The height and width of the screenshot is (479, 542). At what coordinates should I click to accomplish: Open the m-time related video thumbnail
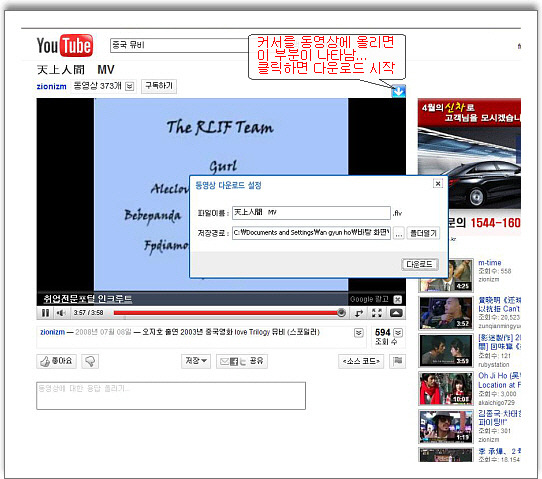446,276
